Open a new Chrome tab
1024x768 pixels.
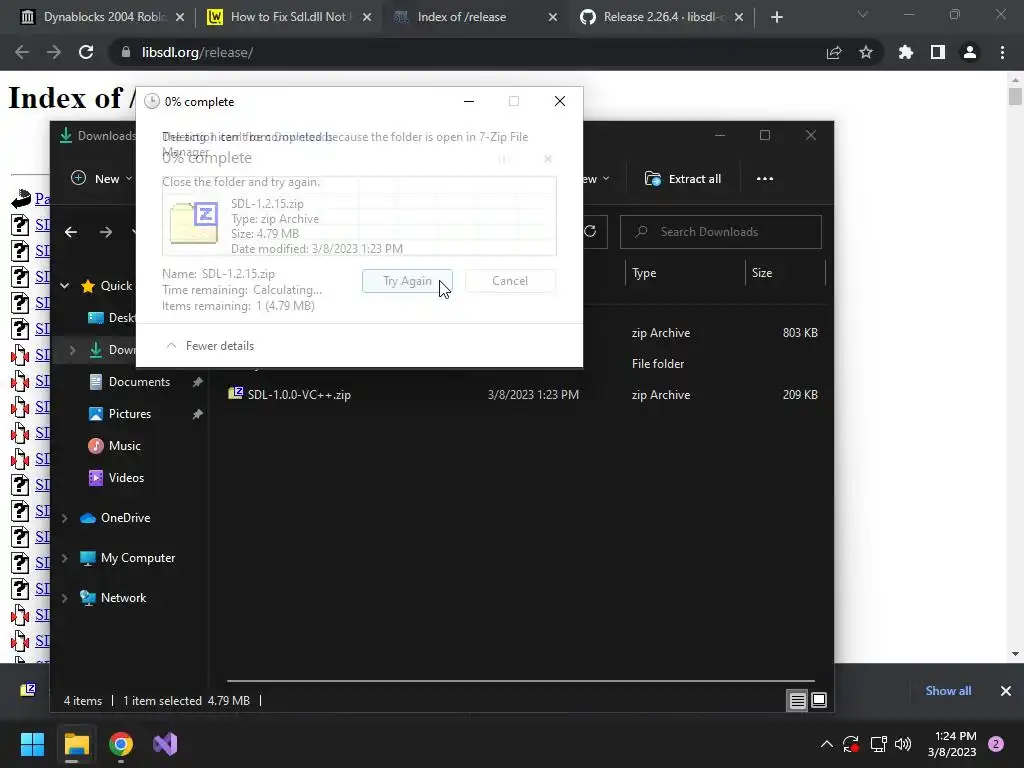[x=776, y=17]
